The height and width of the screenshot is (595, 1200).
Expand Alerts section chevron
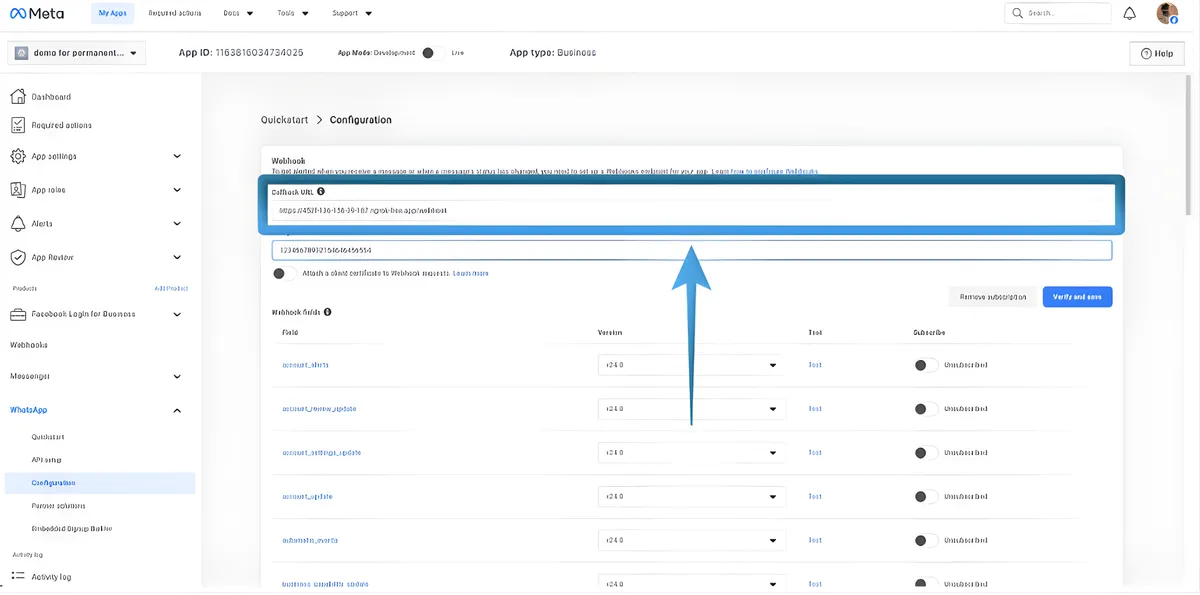(x=177, y=223)
